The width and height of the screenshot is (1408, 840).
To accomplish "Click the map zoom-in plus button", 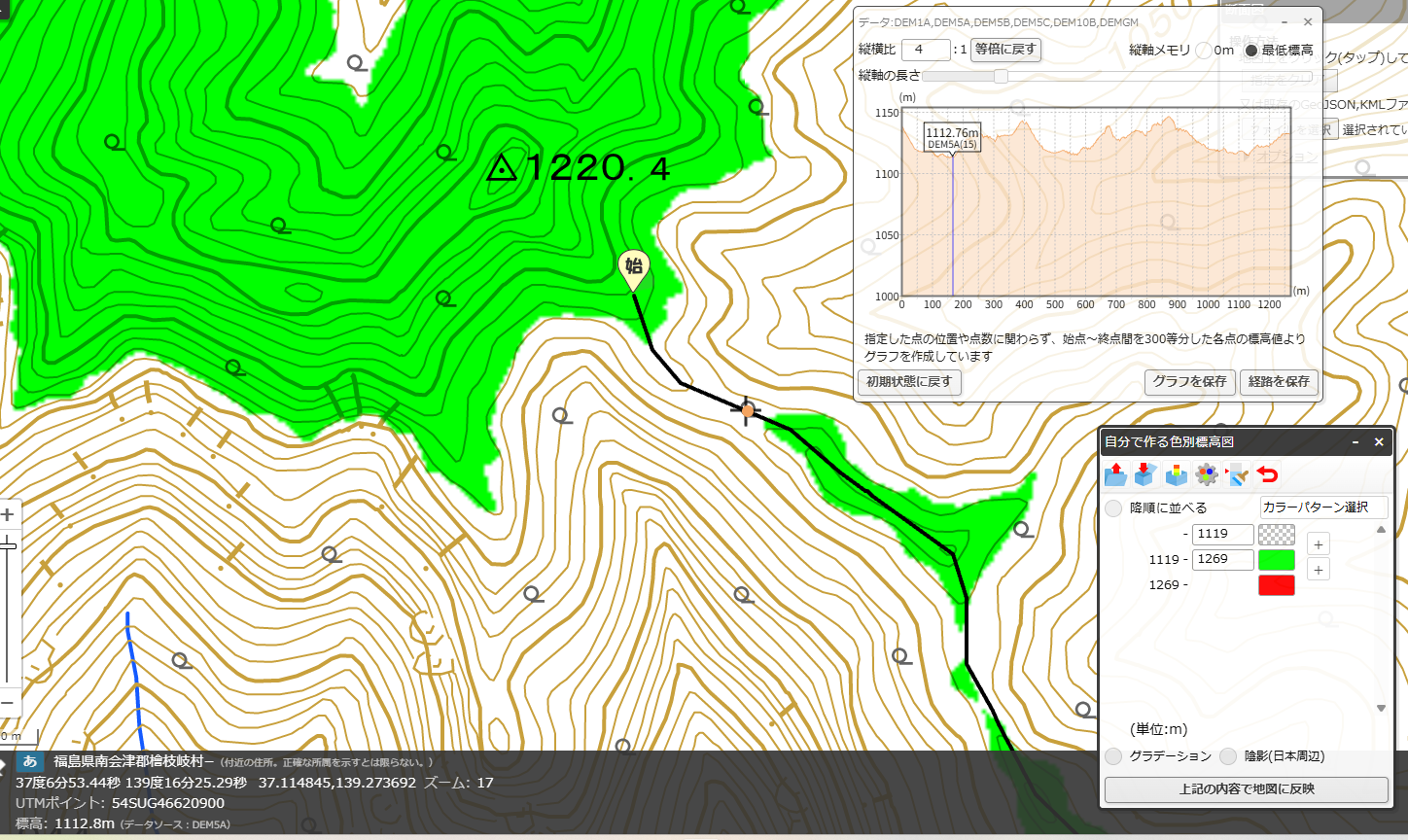I will (x=8, y=514).
